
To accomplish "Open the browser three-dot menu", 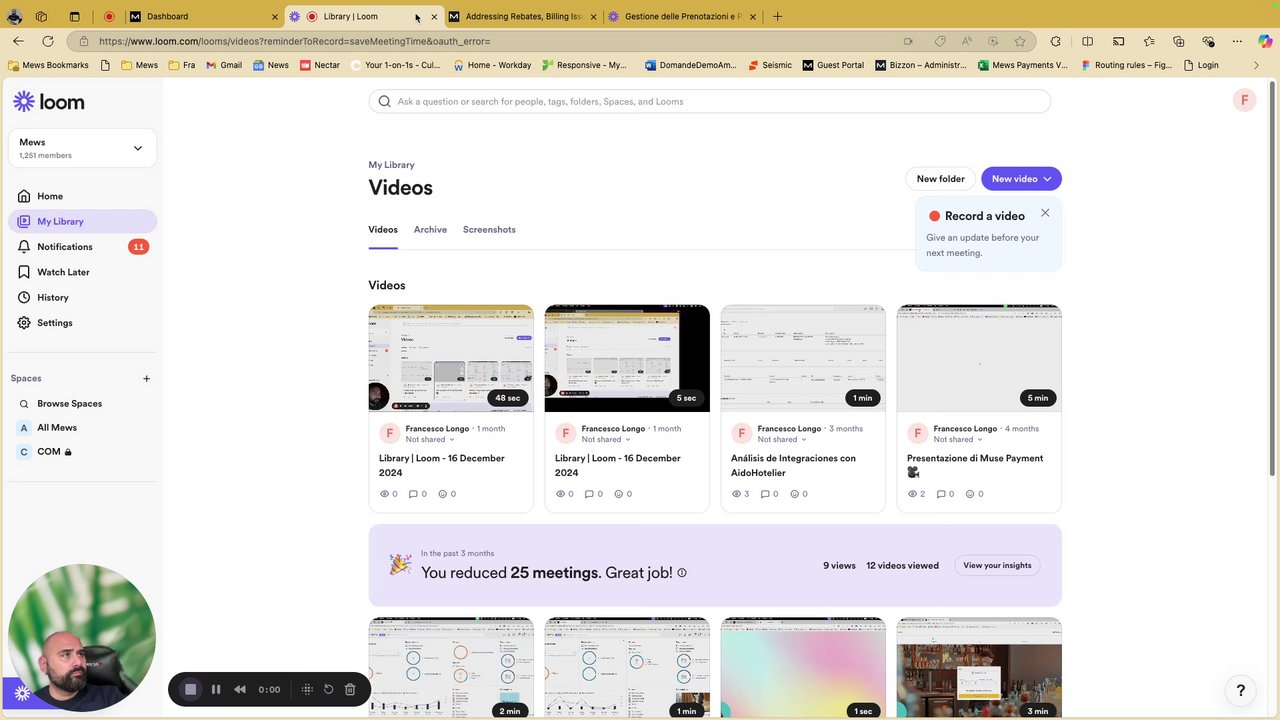I will tap(1237, 41).
